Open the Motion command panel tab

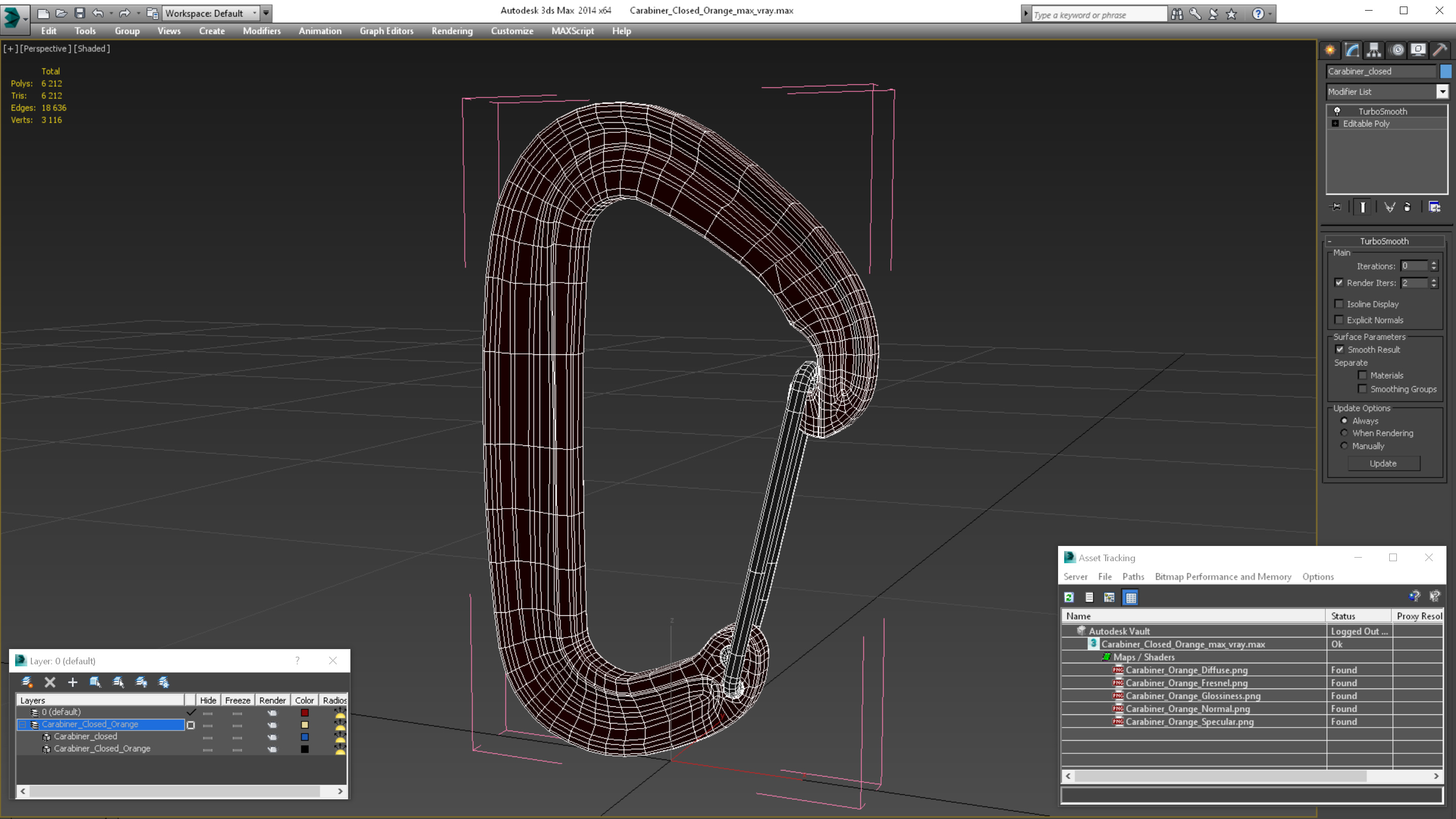pos(1397,50)
